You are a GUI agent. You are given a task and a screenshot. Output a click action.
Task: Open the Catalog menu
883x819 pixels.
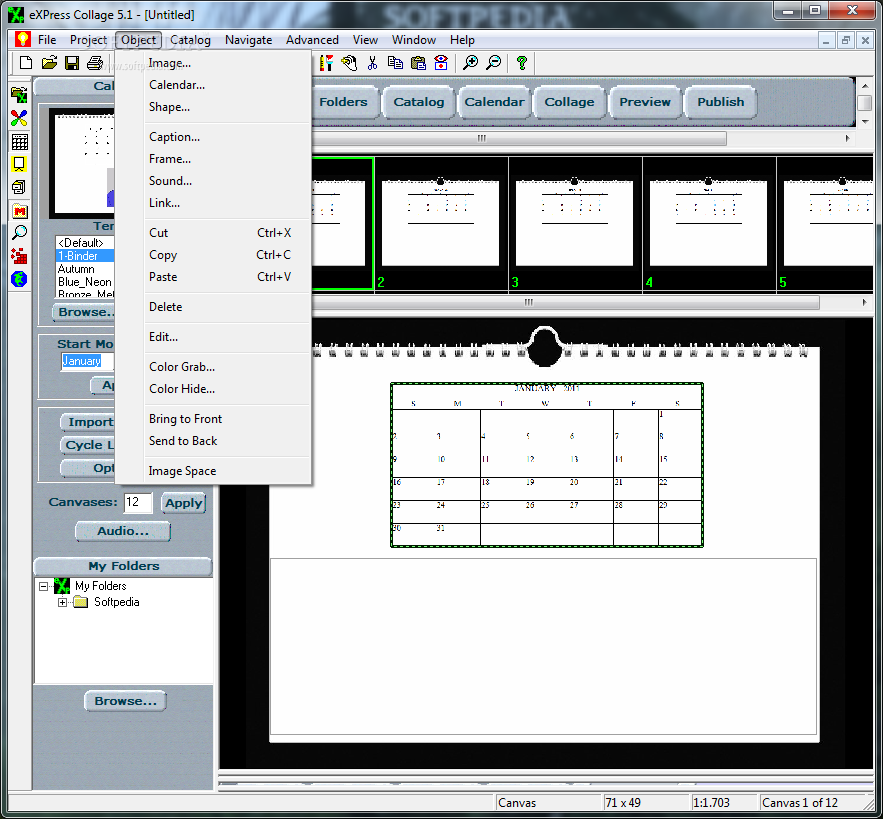(x=190, y=40)
